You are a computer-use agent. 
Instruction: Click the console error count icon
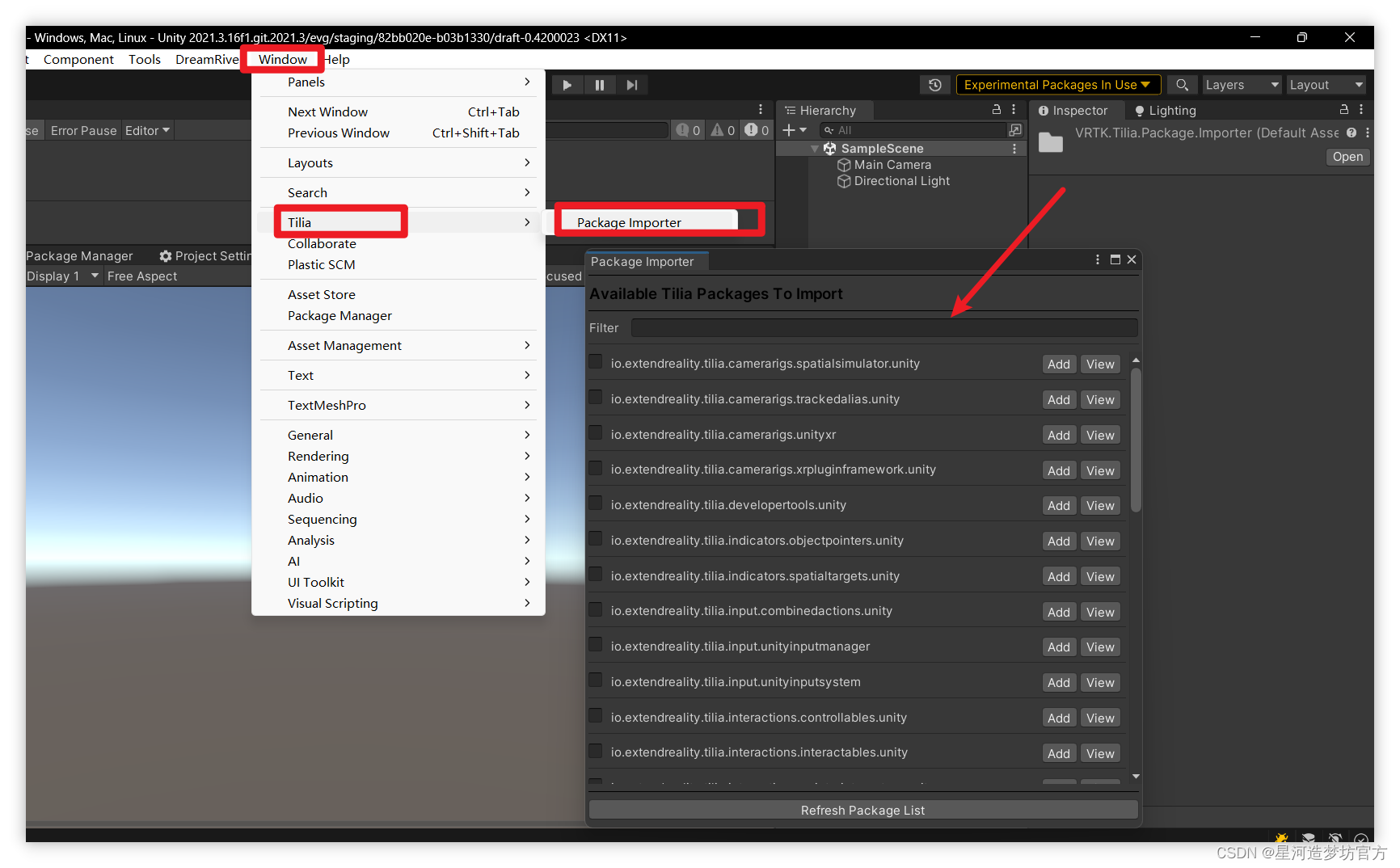pos(757,130)
